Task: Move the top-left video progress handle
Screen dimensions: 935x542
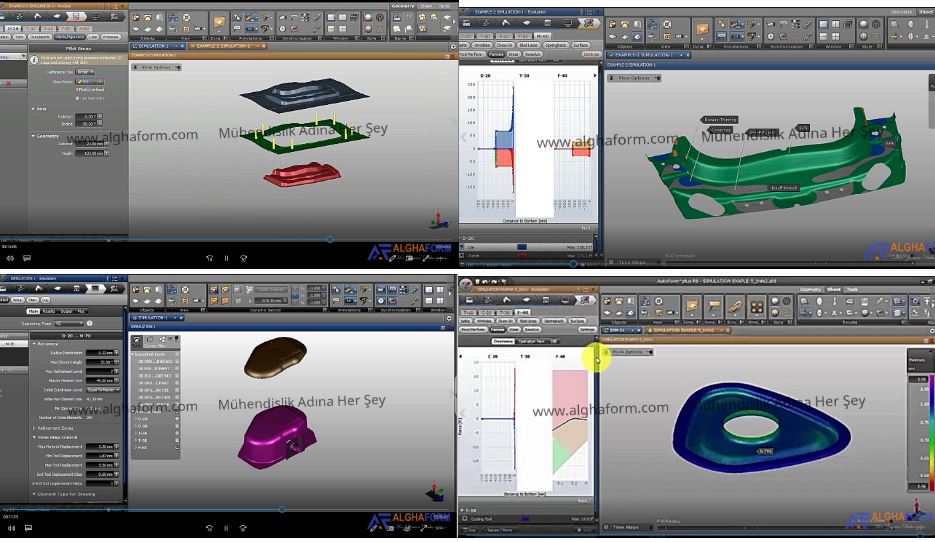Action: [x=330, y=239]
